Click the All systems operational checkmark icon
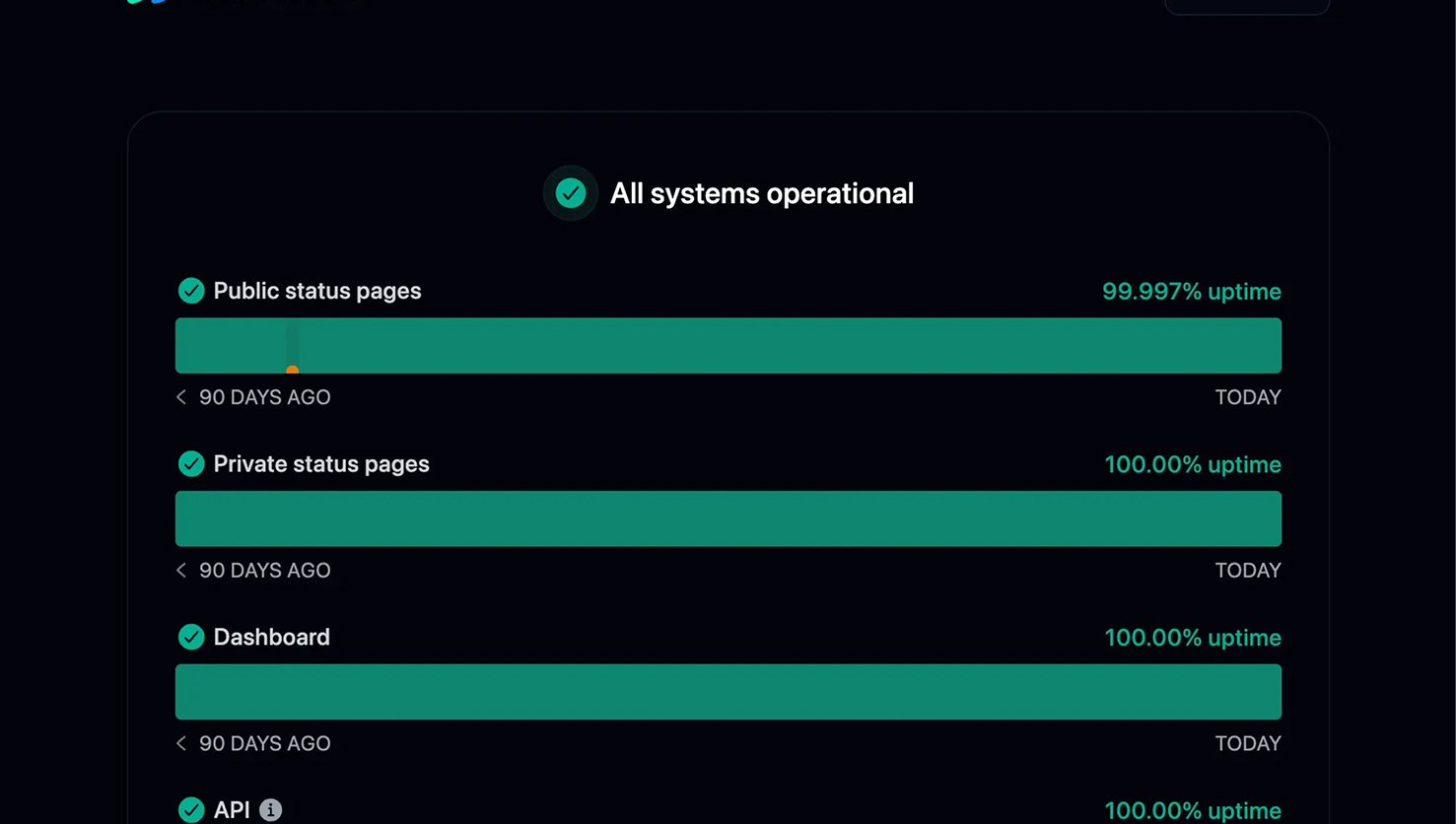 click(x=571, y=193)
